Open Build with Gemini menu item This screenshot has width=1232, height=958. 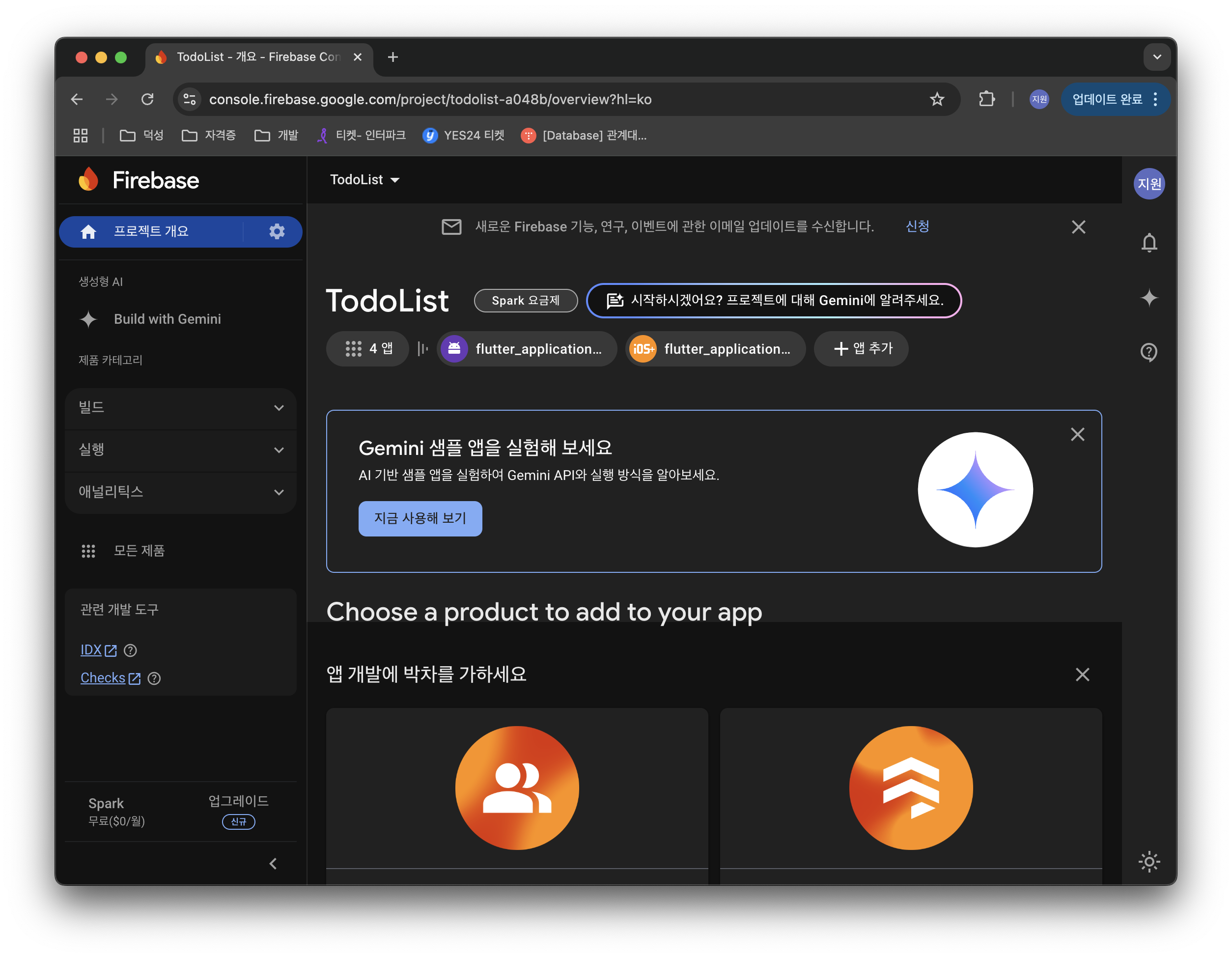click(x=167, y=319)
